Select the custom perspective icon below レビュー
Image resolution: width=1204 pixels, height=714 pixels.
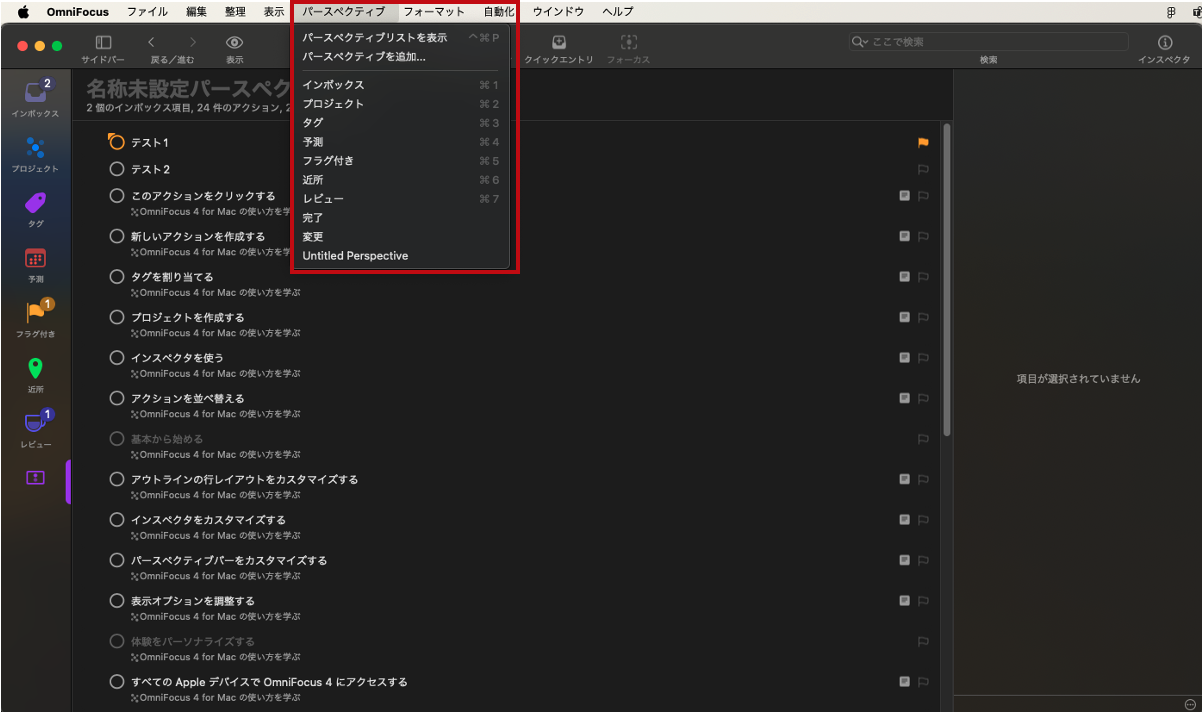[35, 478]
